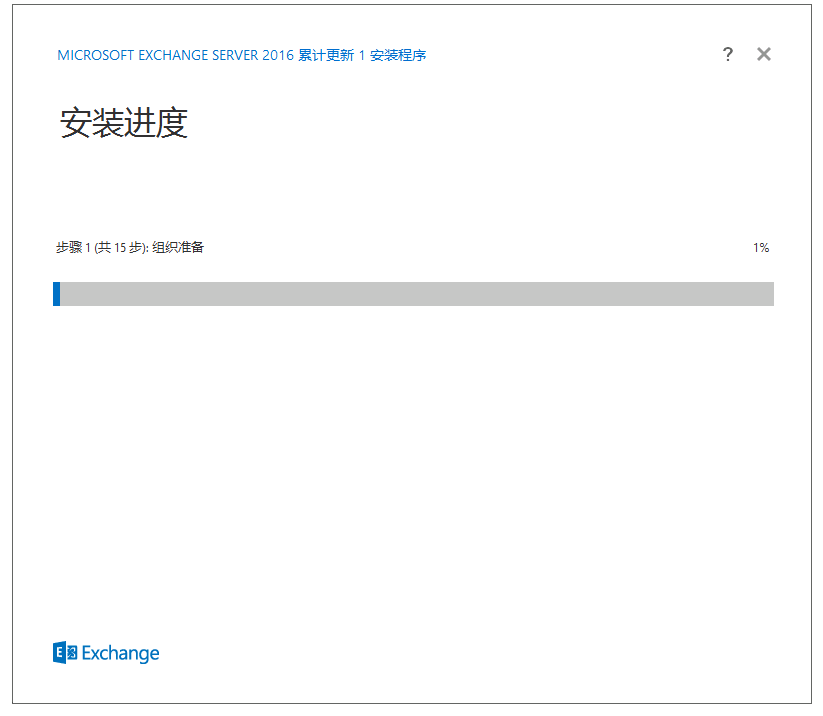Screen dimensions: 823x716
Task: Open setup help via question mark icon
Action: pos(727,54)
